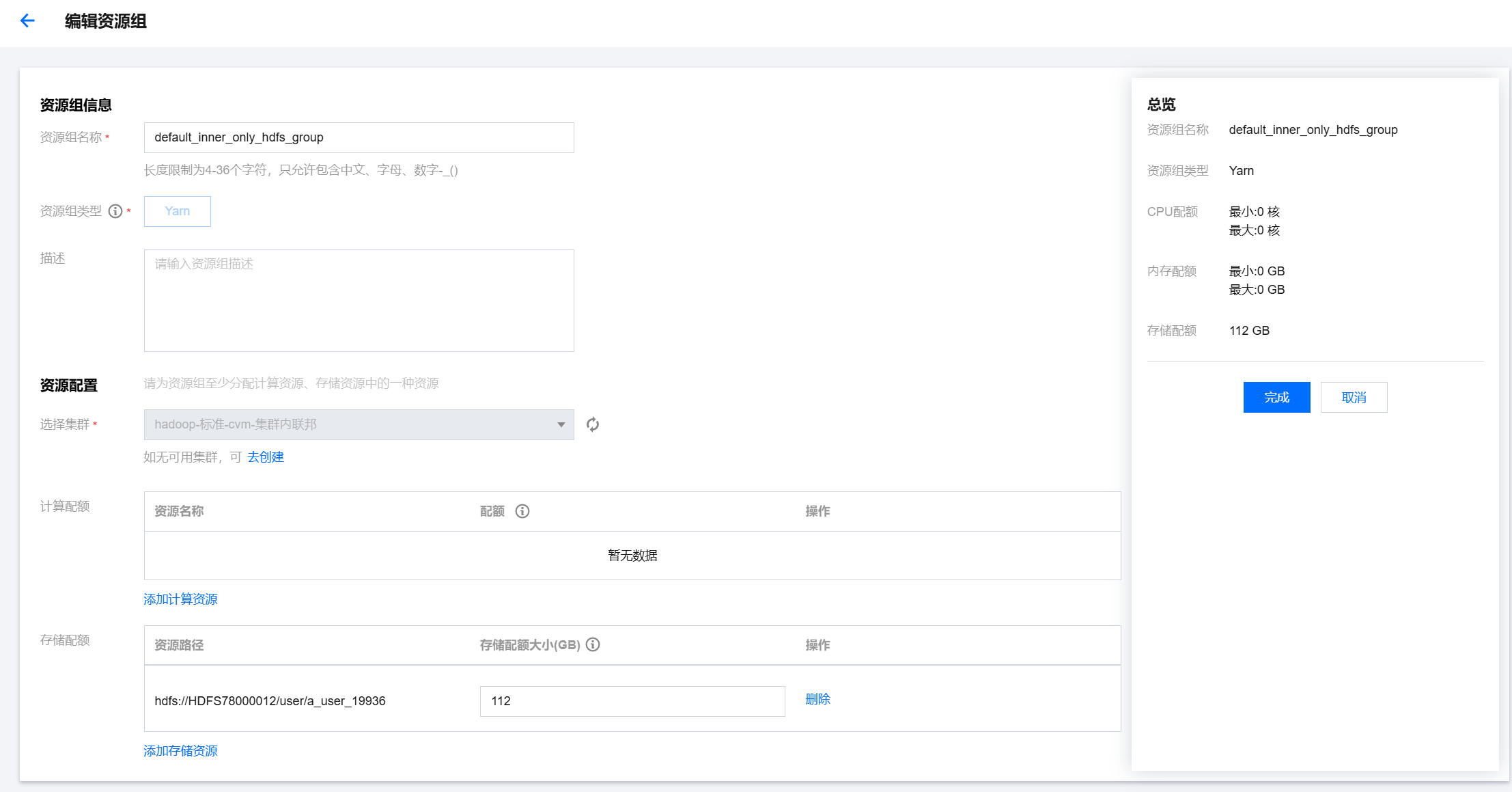
Task: Click the 资源路径 column header
Action: [179, 645]
